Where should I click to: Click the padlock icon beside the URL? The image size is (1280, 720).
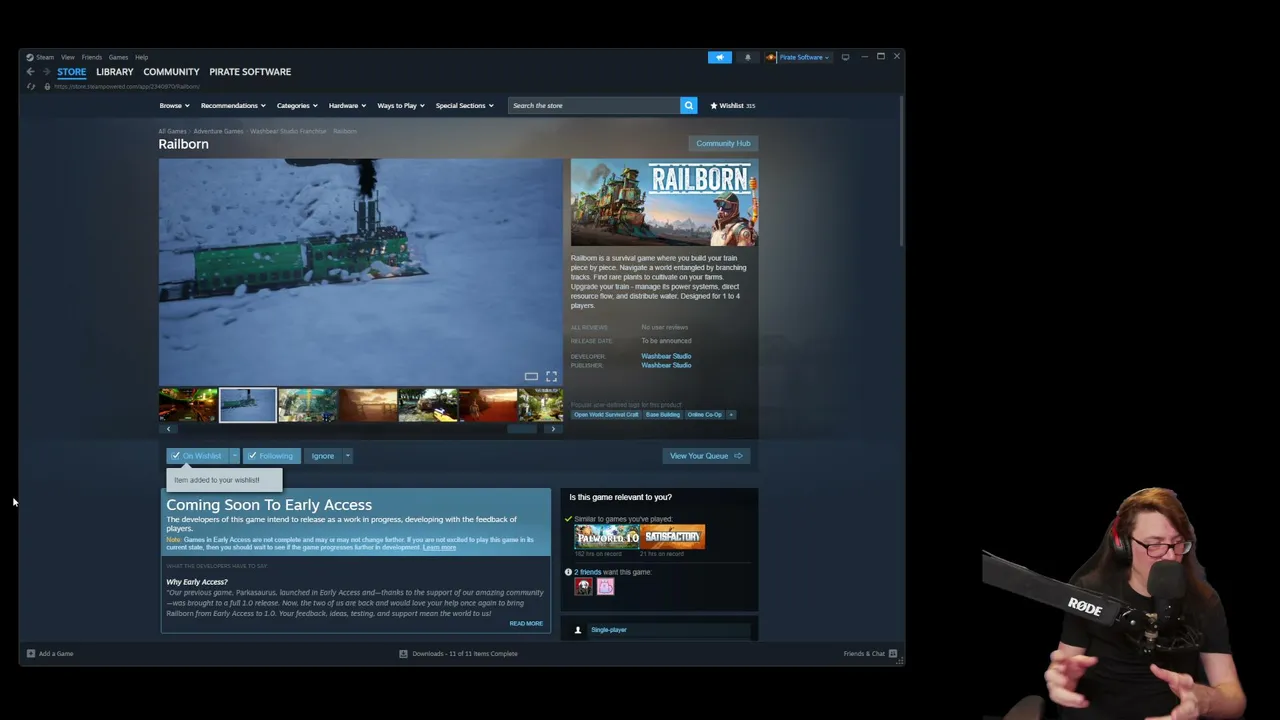(46, 87)
